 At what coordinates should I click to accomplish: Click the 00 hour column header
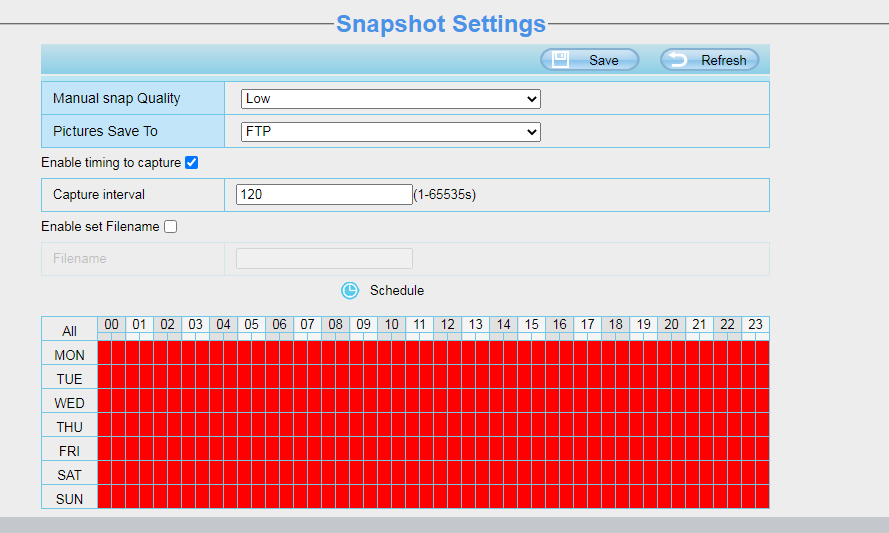click(x=112, y=325)
